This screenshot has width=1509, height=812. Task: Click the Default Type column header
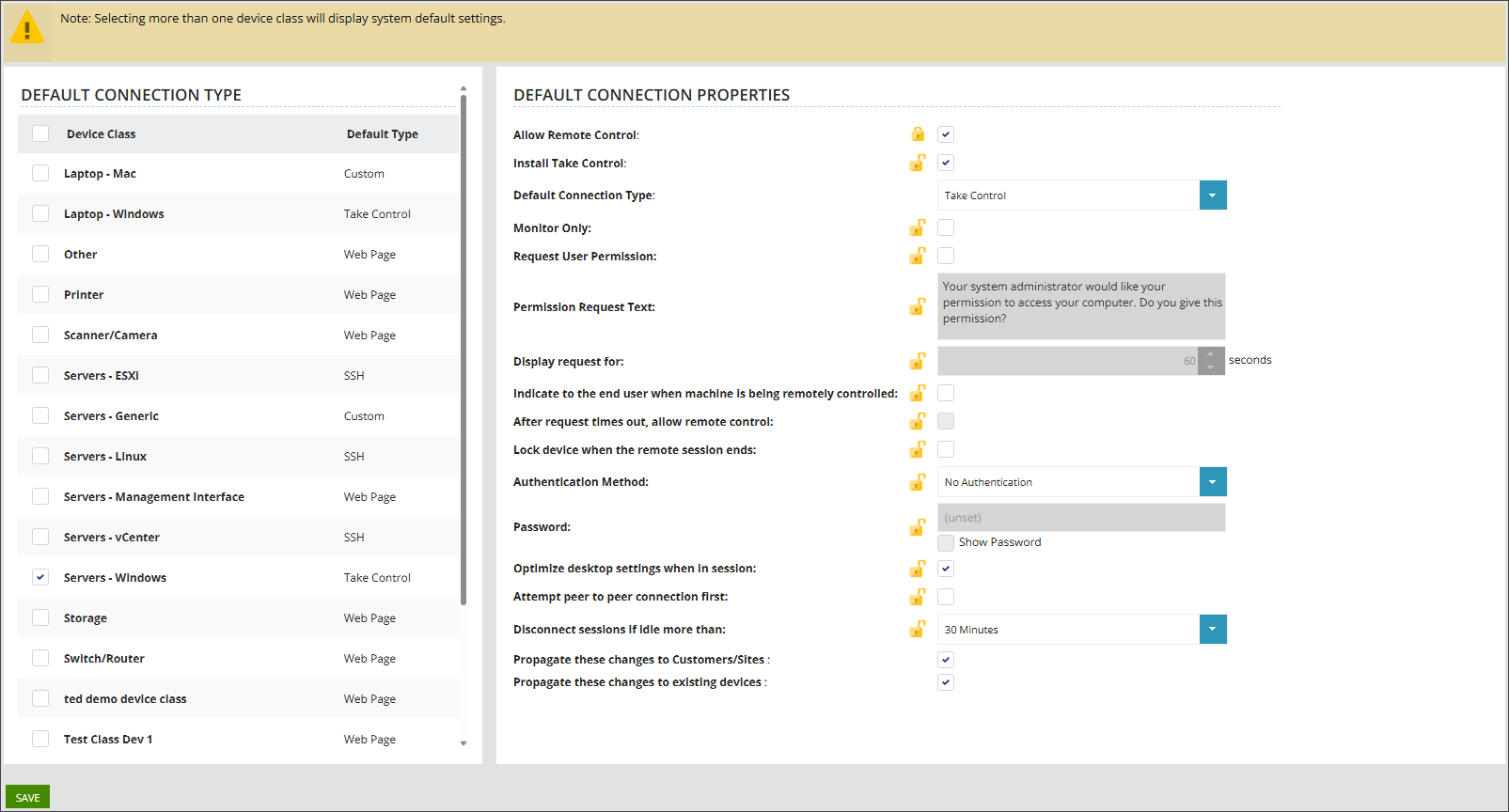(x=382, y=134)
